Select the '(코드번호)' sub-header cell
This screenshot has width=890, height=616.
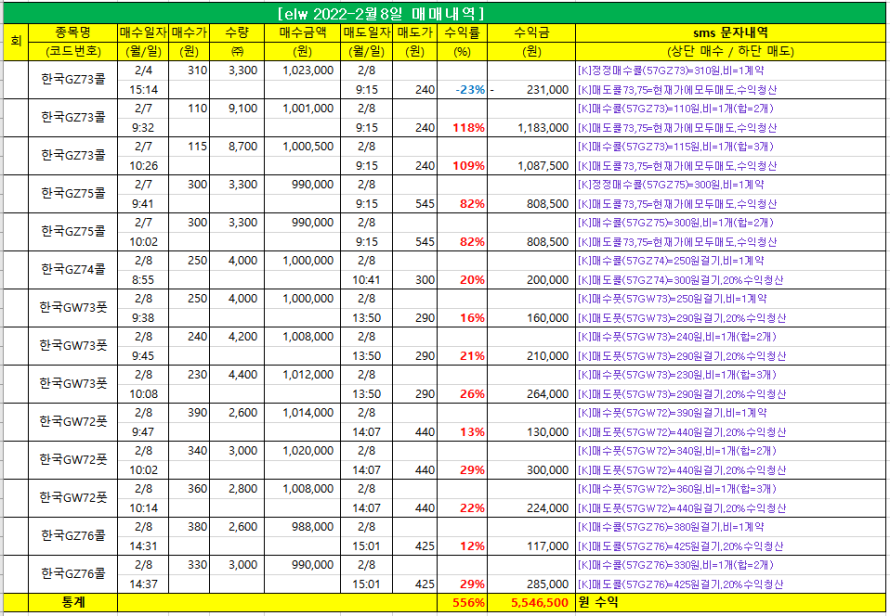[73, 51]
